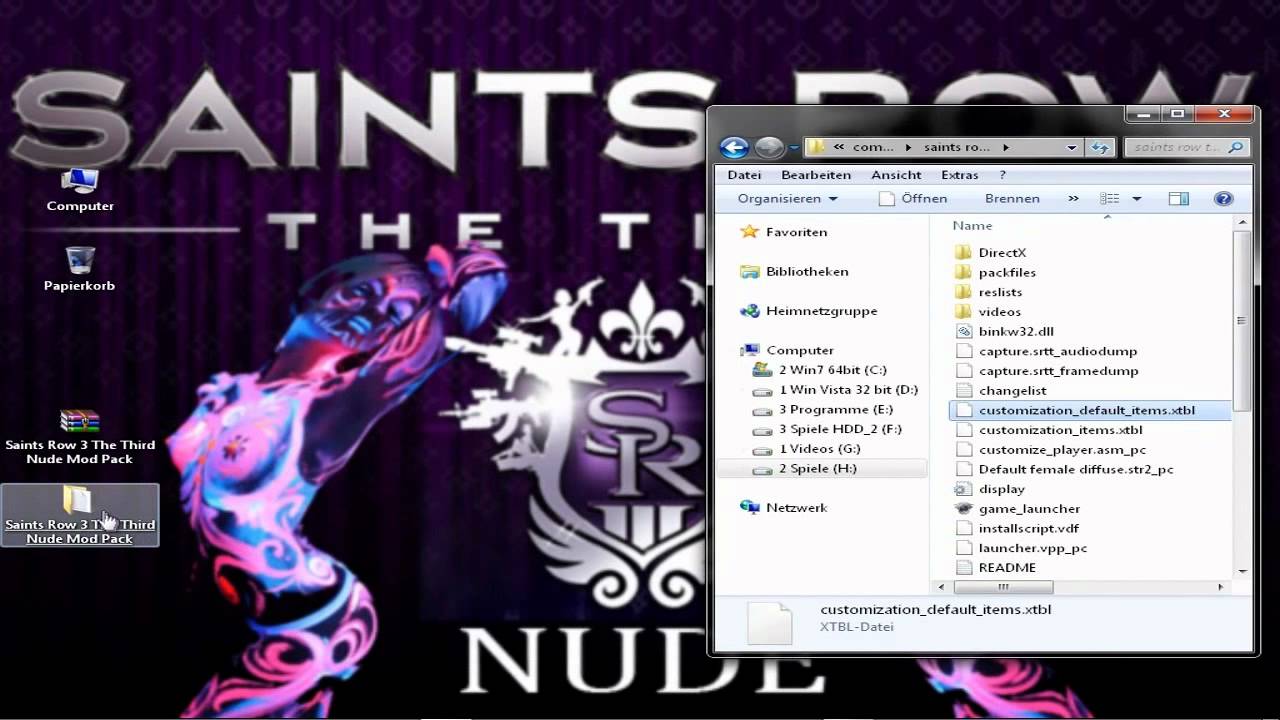The image size is (1280, 720).
Task: Select 1 Win Vista 32 bit (D:) drive
Action: point(848,390)
